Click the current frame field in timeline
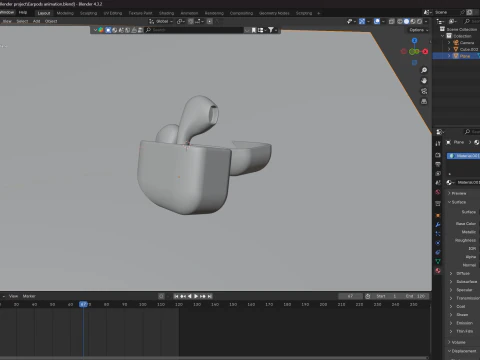The width and height of the screenshot is (480, 360). [x=350, y=296]
